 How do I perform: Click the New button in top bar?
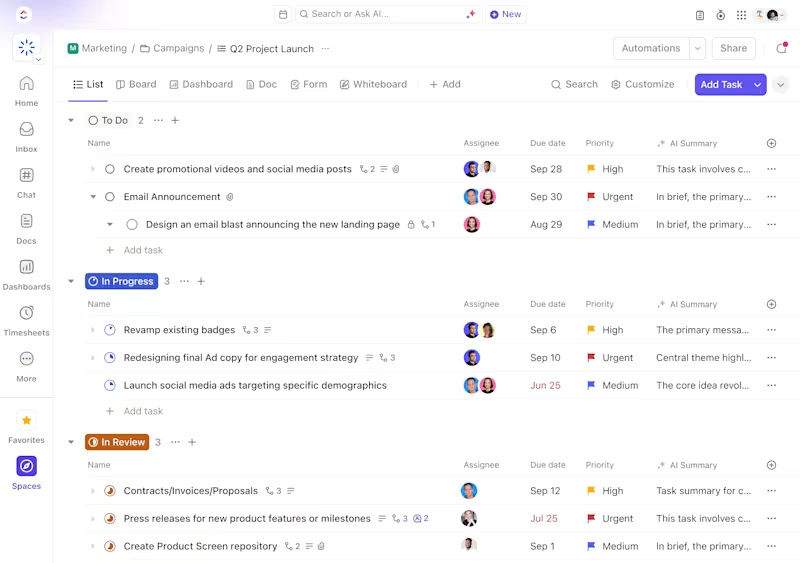pos(506,14)
